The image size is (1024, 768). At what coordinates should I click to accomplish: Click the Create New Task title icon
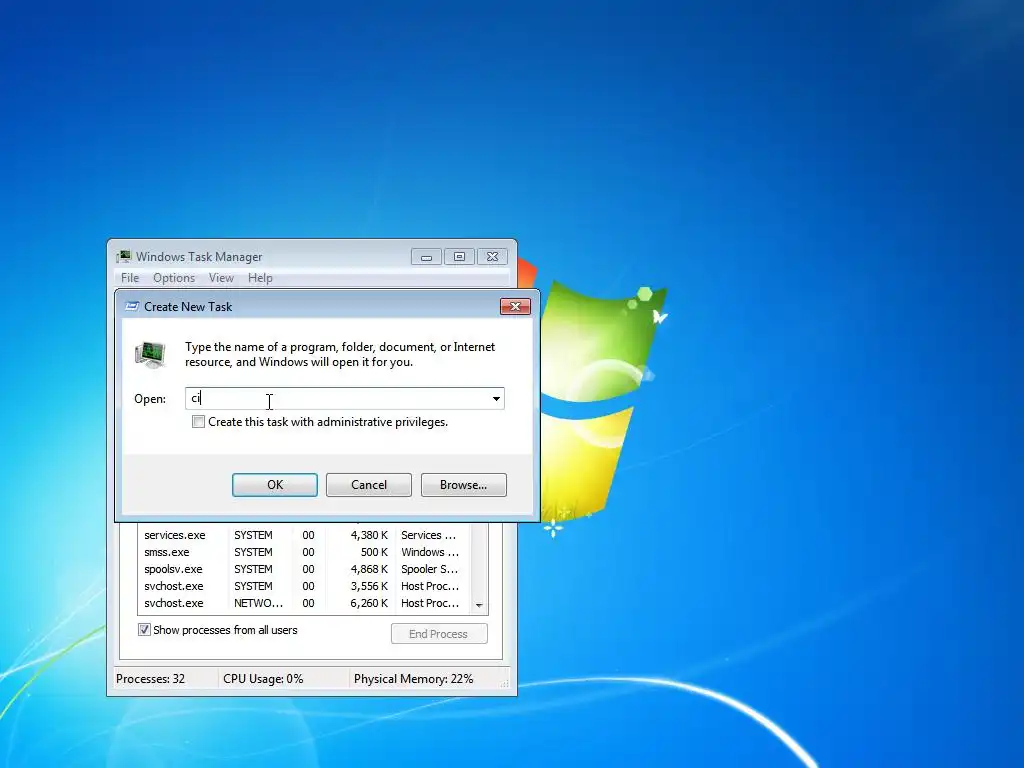click(x=132, y=306)
